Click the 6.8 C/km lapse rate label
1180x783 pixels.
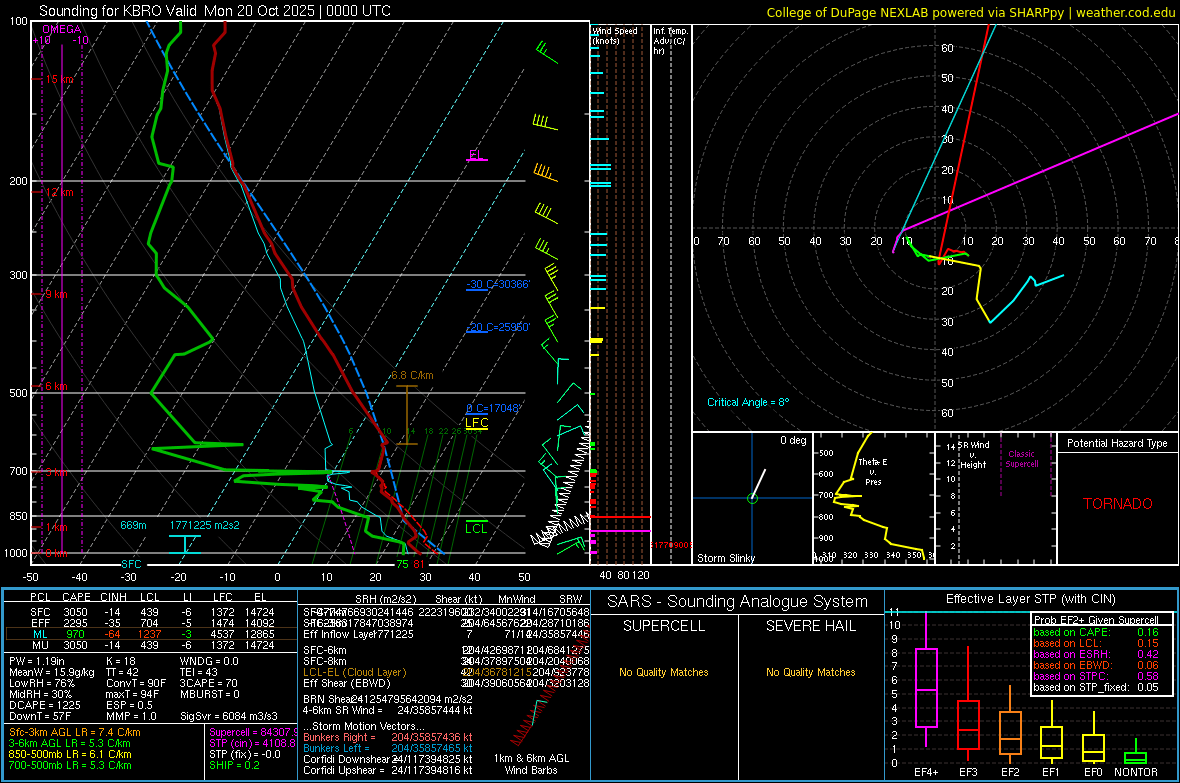pos(412,375)
